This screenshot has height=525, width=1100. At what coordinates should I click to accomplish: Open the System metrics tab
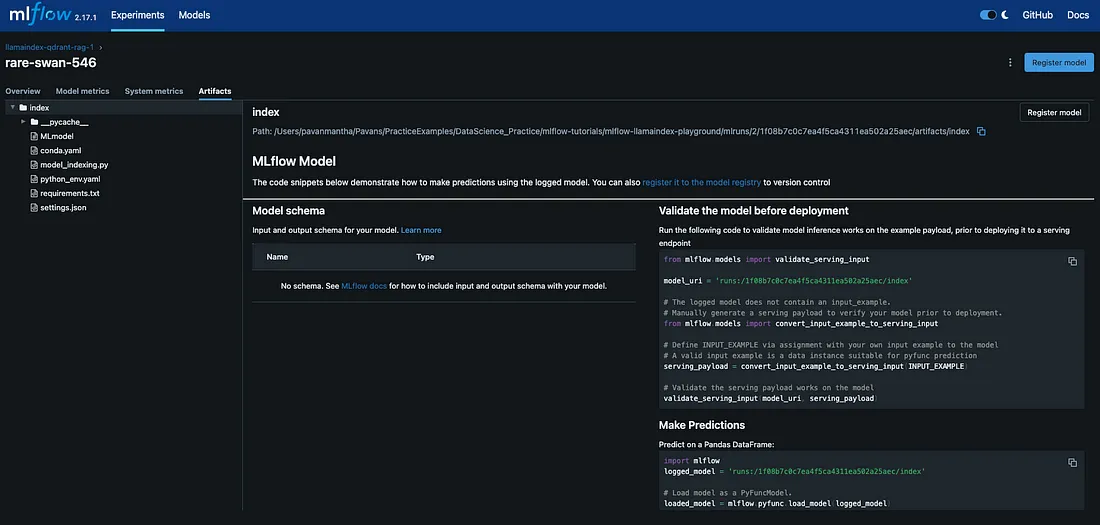point(154,91)
